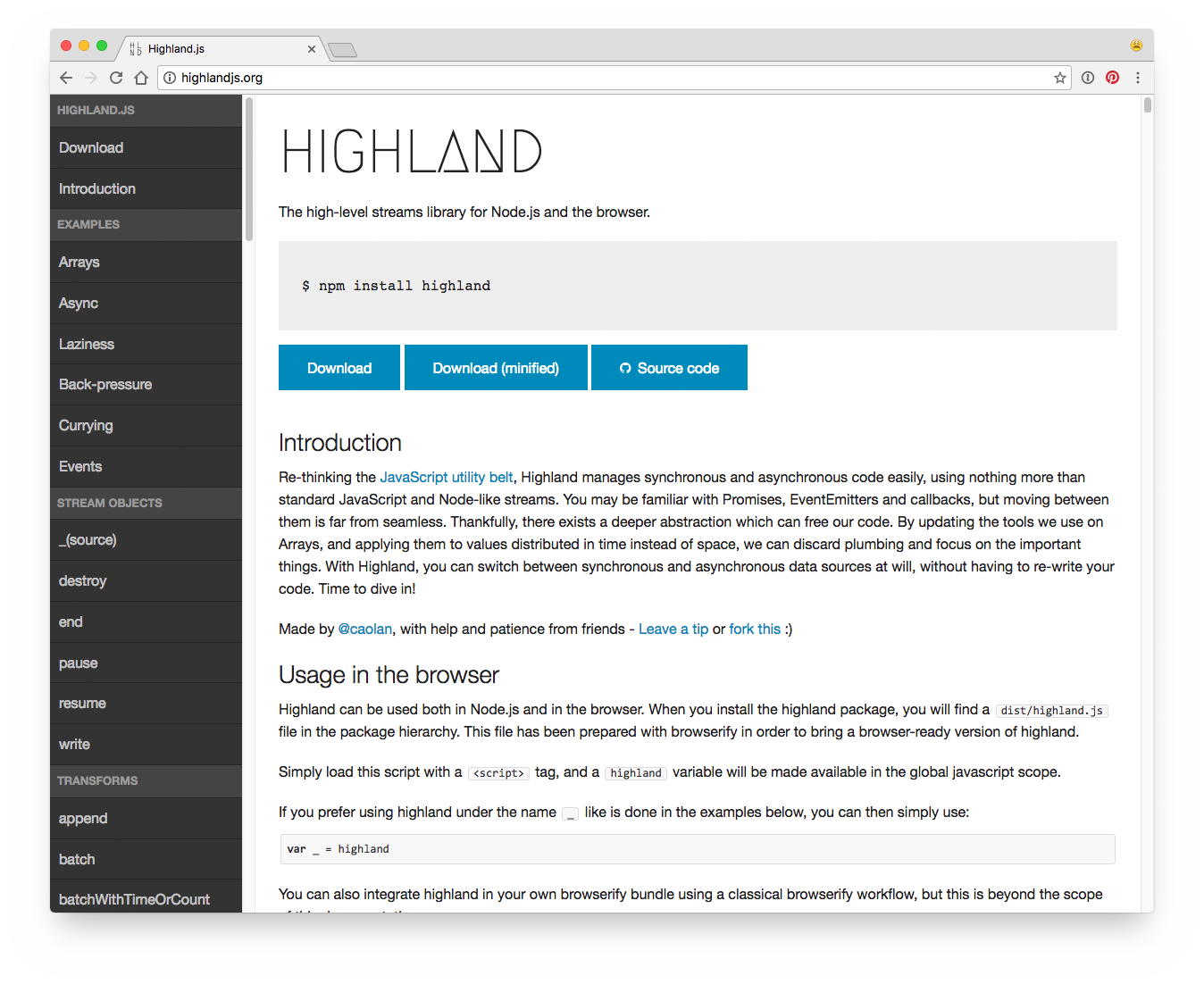Open Events in the sidebar
The height and width of the screenshot is (984, 1204).
coord(146,467)
